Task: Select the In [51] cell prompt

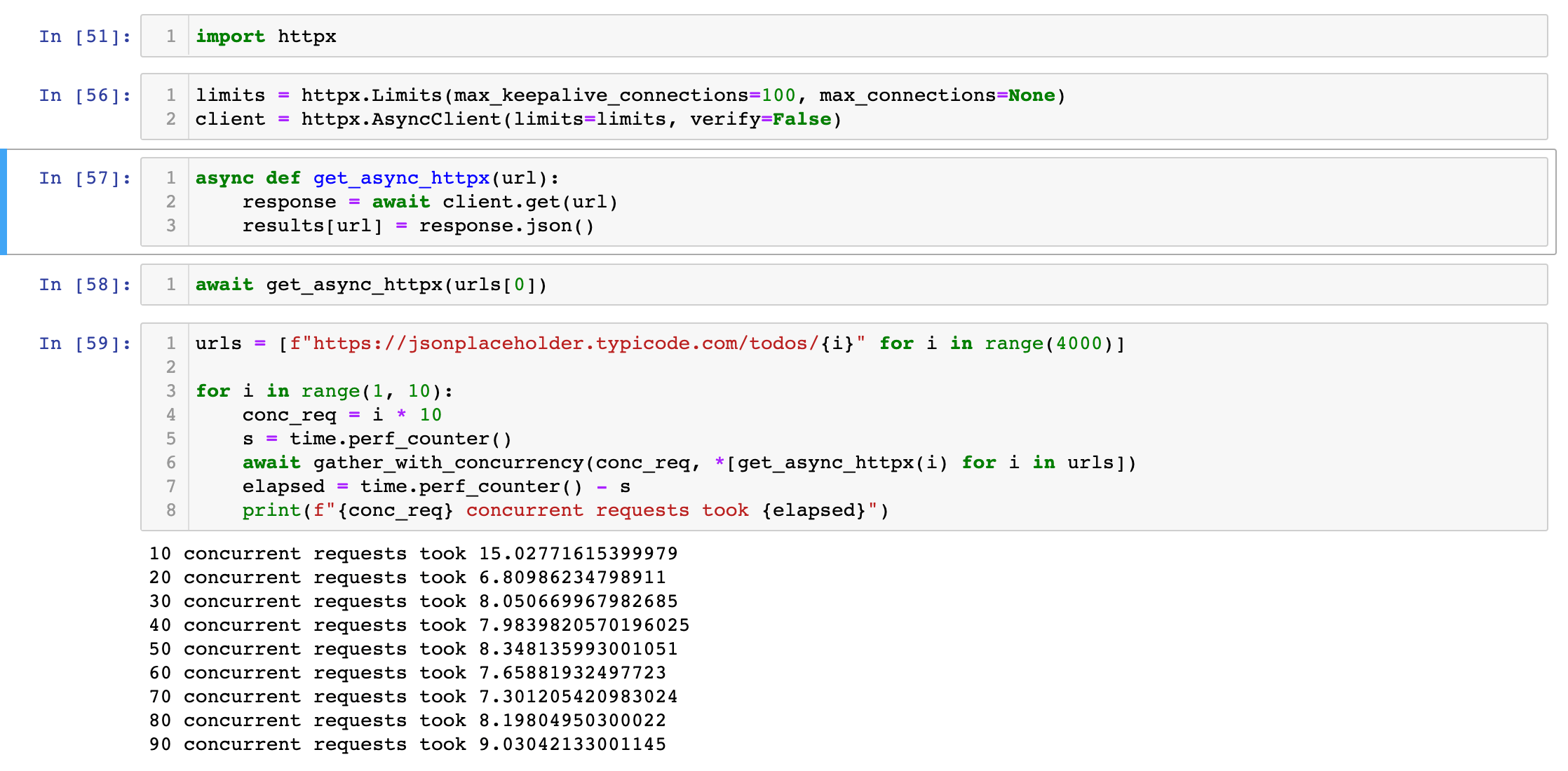Action: coord(85,36)
